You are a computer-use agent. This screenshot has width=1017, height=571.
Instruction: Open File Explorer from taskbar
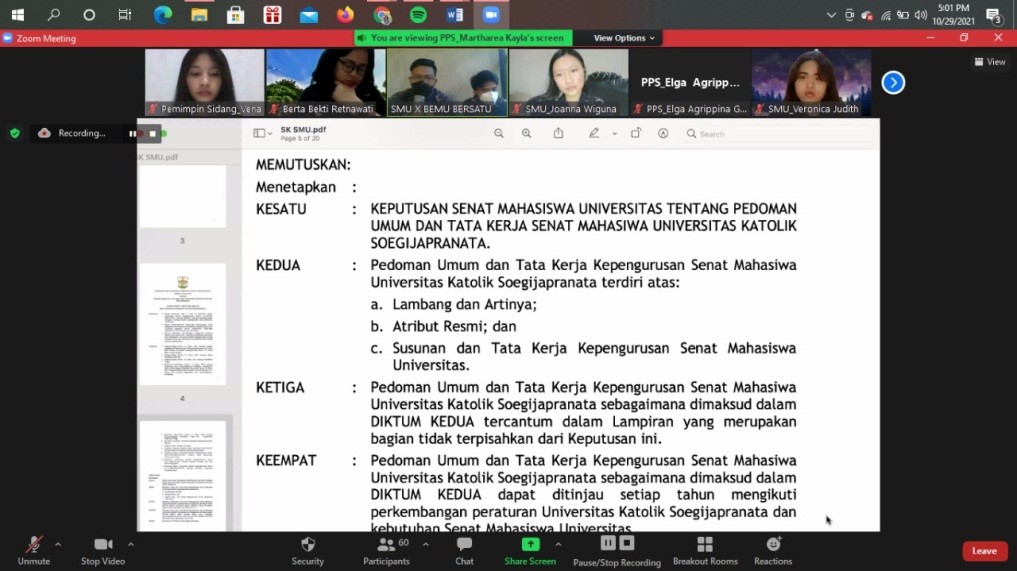tap(198, 14)
